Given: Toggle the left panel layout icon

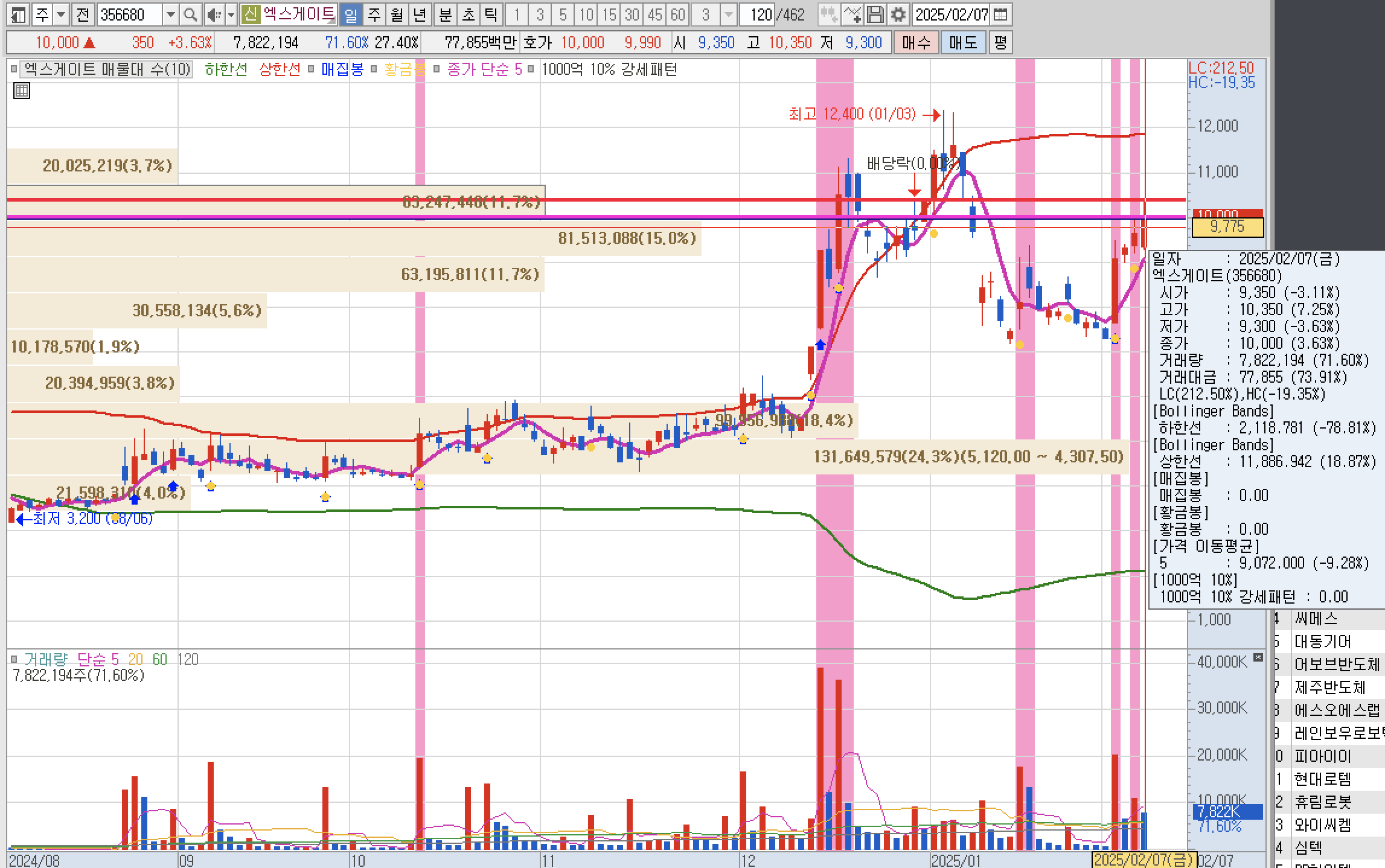Looking at the screenshot, I should [18, 14].
